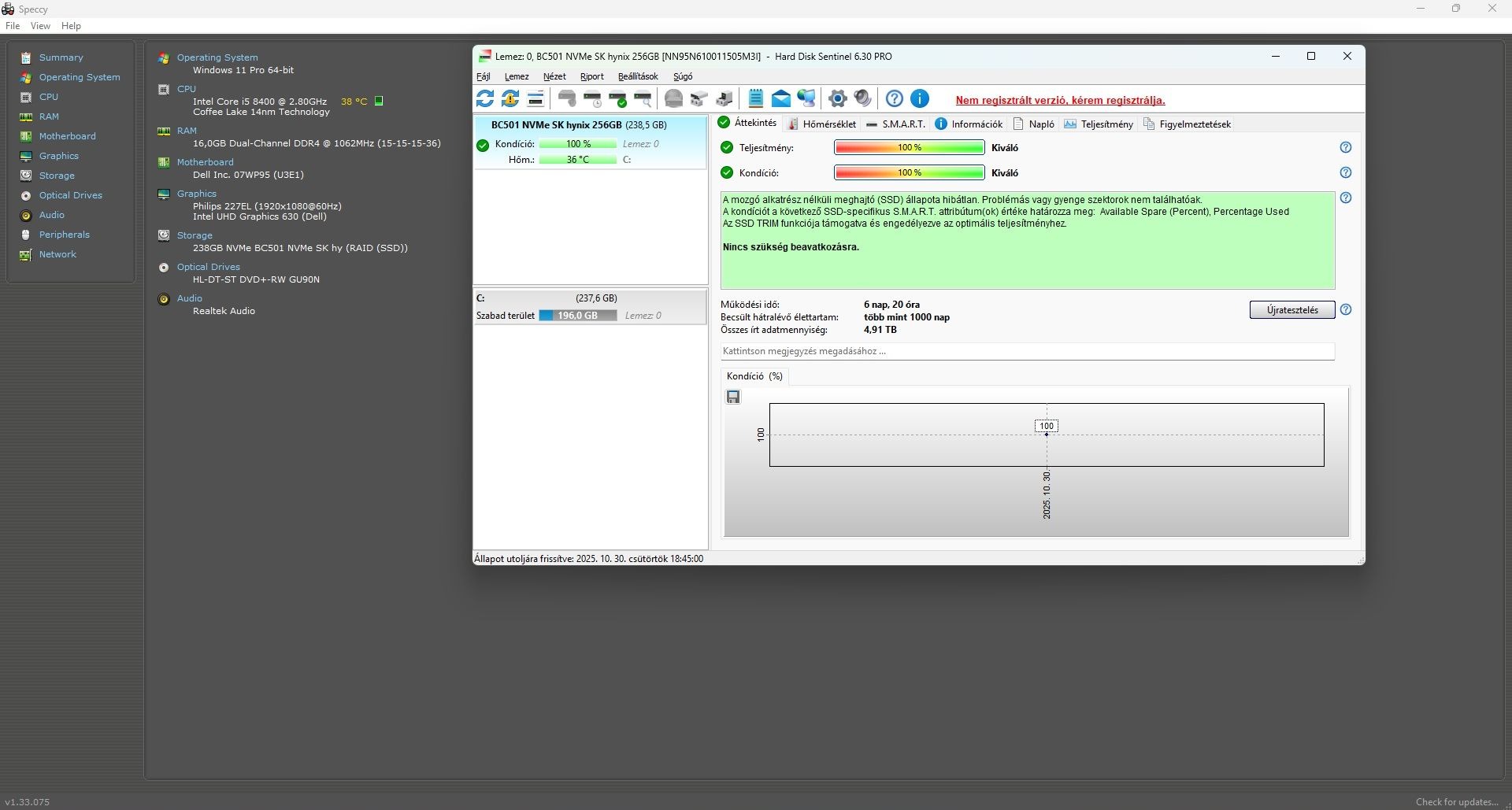Open the Optical Drives heading in Speccy summary

208,267
